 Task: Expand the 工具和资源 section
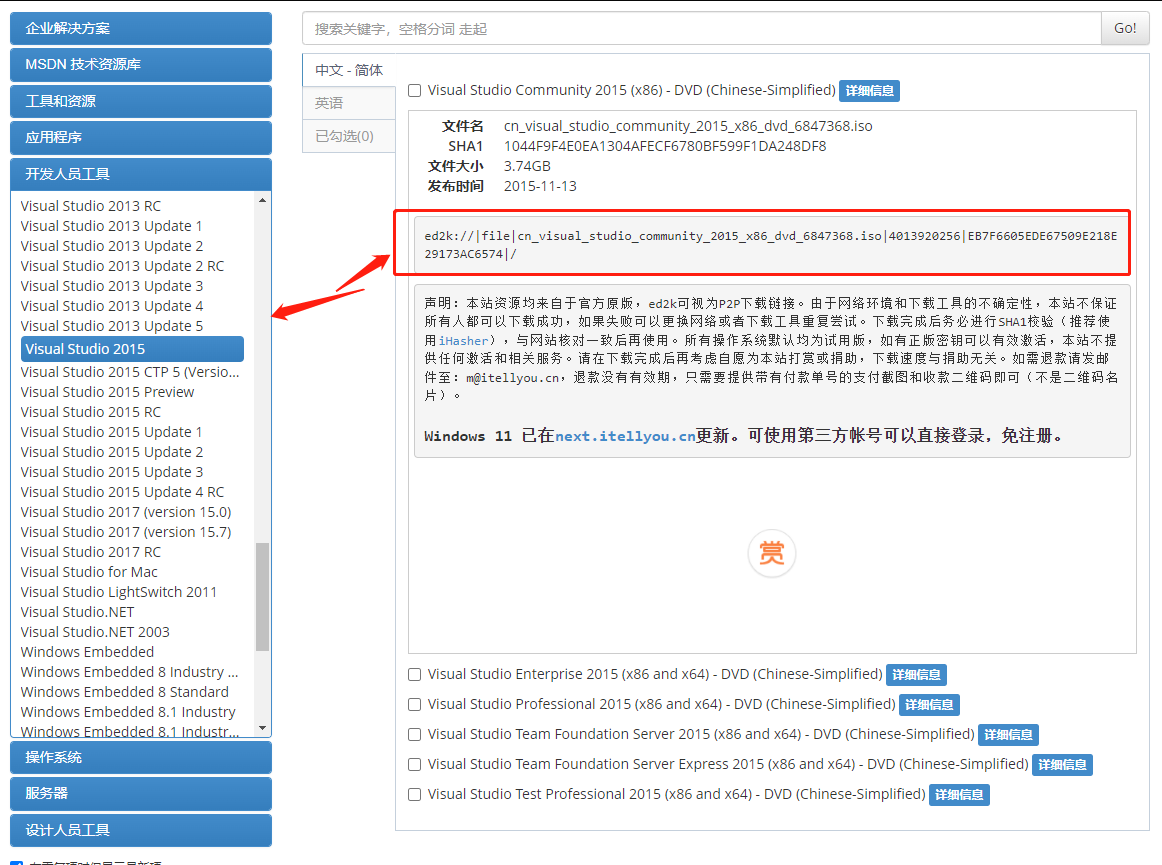[141, 101]
